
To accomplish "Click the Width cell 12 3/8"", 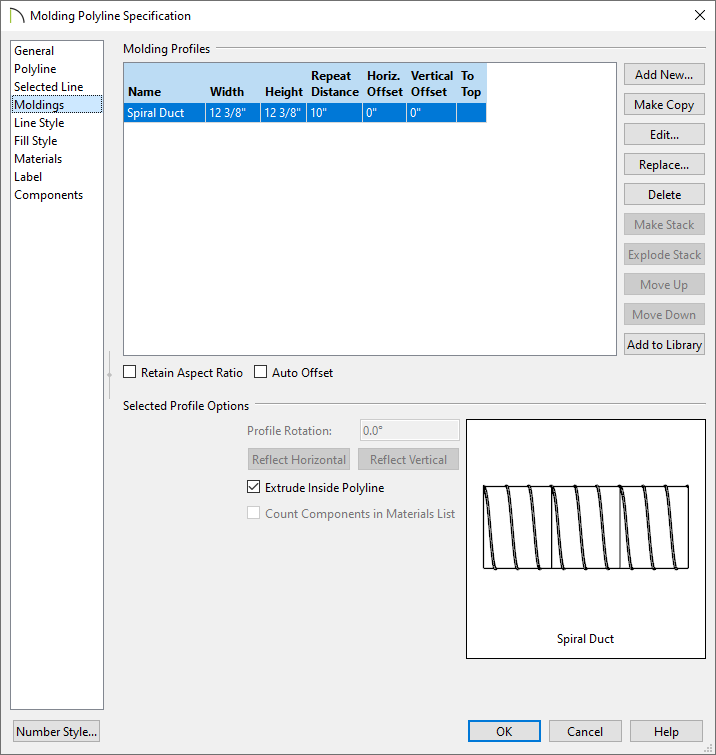I will point(233,113).
